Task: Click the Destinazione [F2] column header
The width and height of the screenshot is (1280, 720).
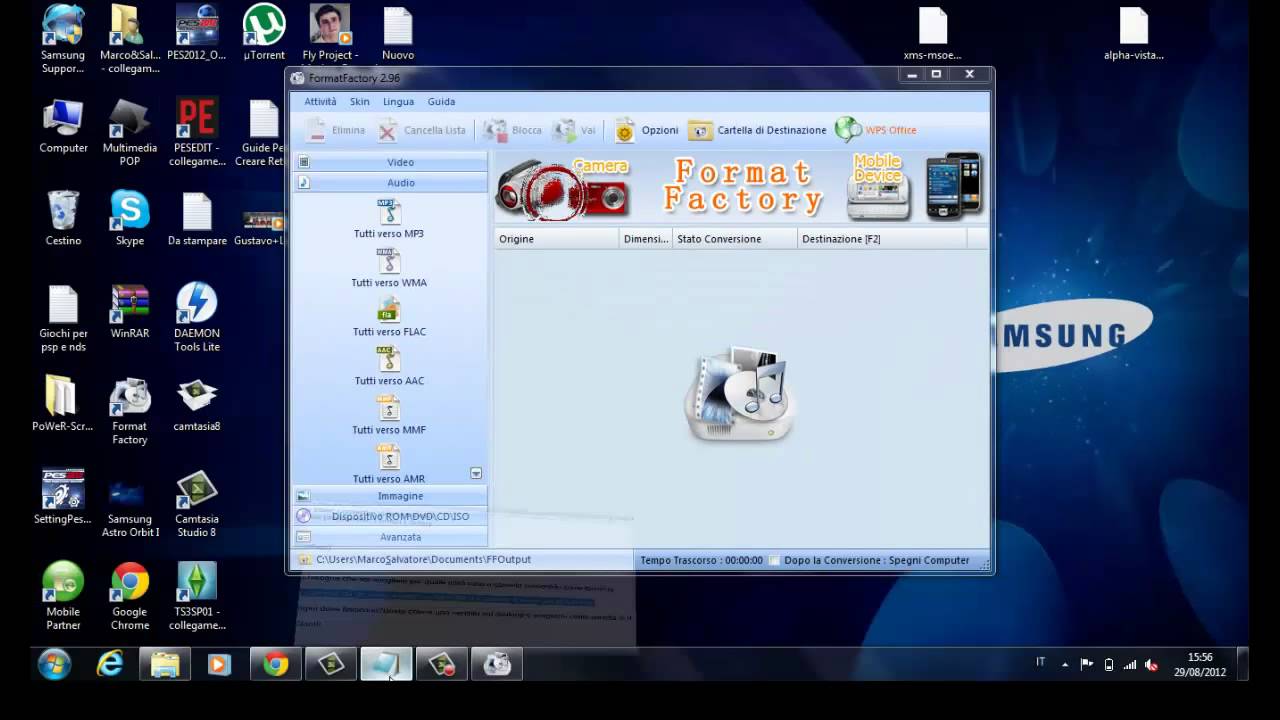Action: point(882,239)
